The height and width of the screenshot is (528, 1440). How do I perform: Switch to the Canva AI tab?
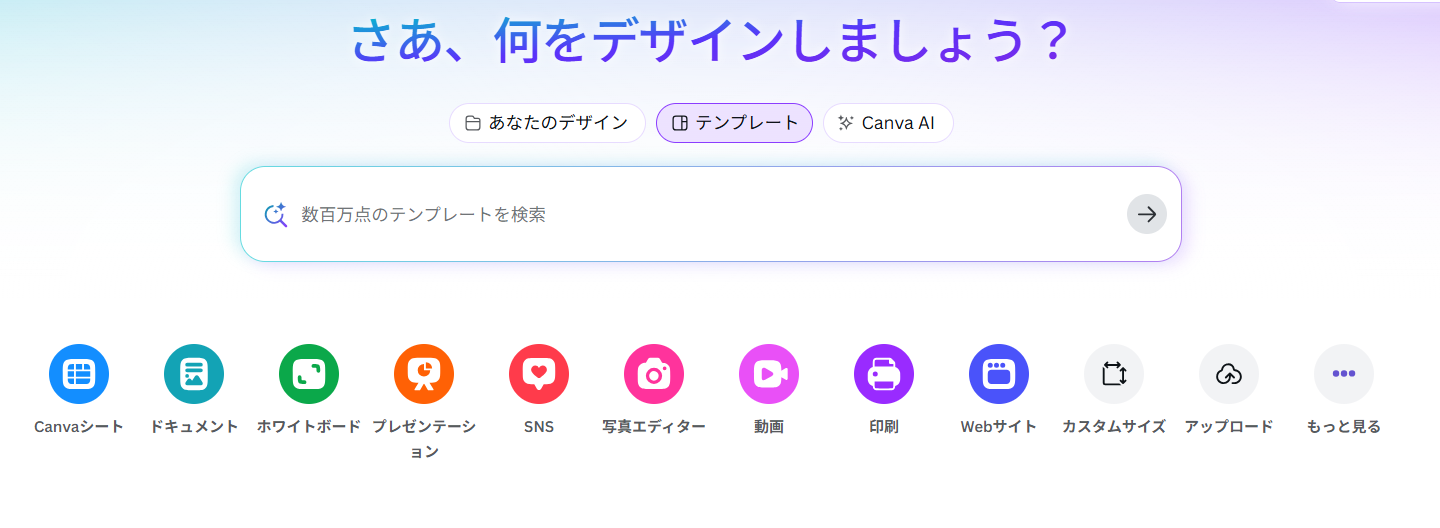pos(888,123)
